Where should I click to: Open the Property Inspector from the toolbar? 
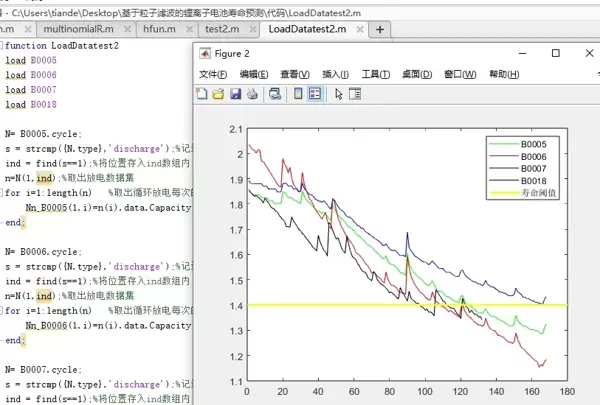354,94
